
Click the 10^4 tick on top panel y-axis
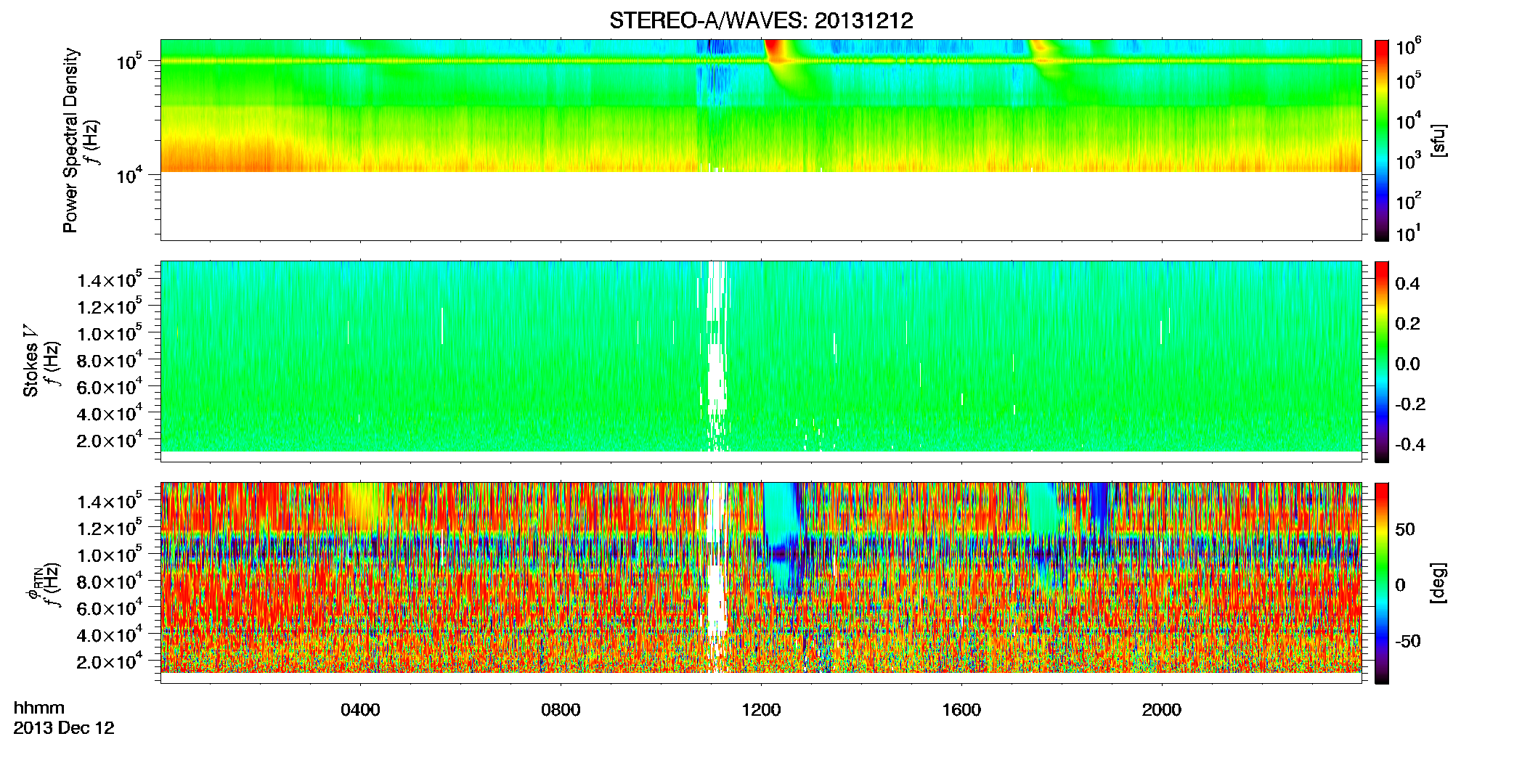(129, 175)
